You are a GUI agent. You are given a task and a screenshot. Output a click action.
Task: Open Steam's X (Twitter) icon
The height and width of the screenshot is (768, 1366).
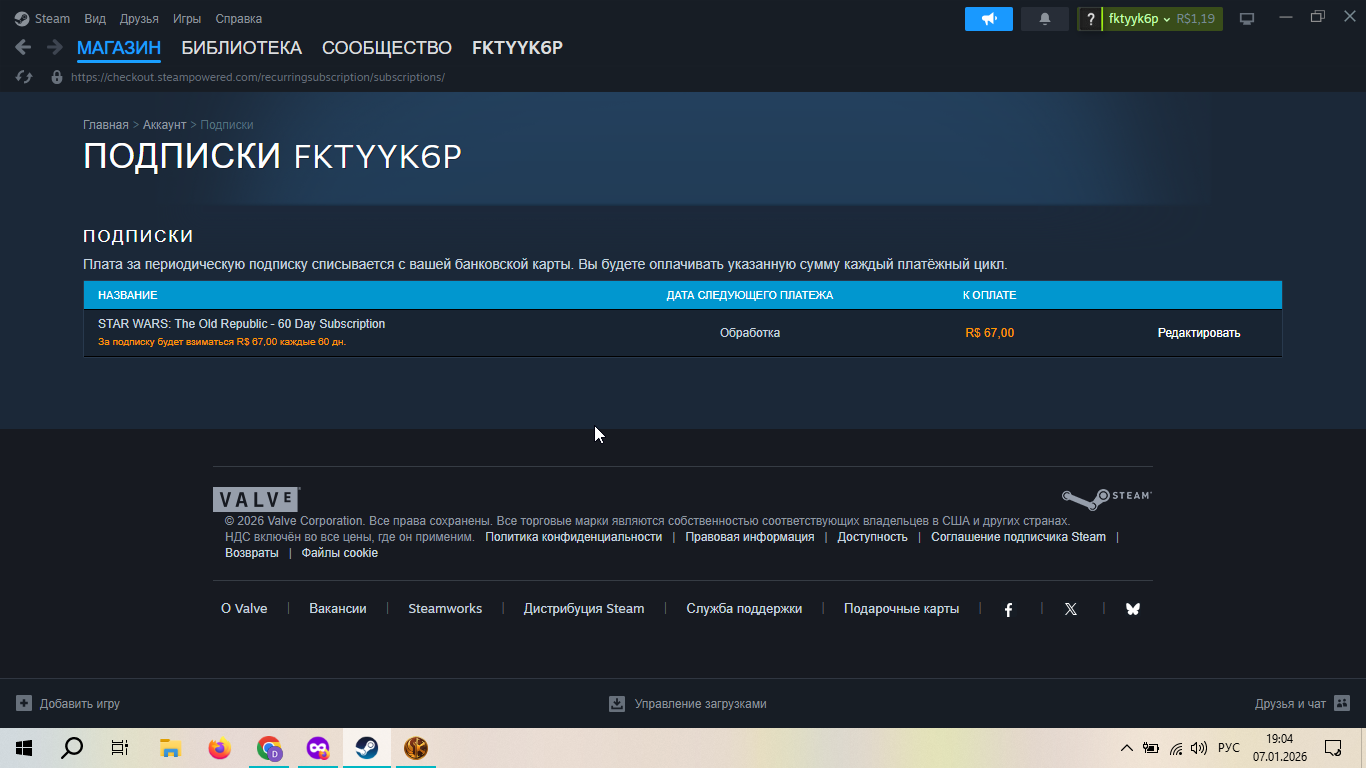pos(1071,609)
